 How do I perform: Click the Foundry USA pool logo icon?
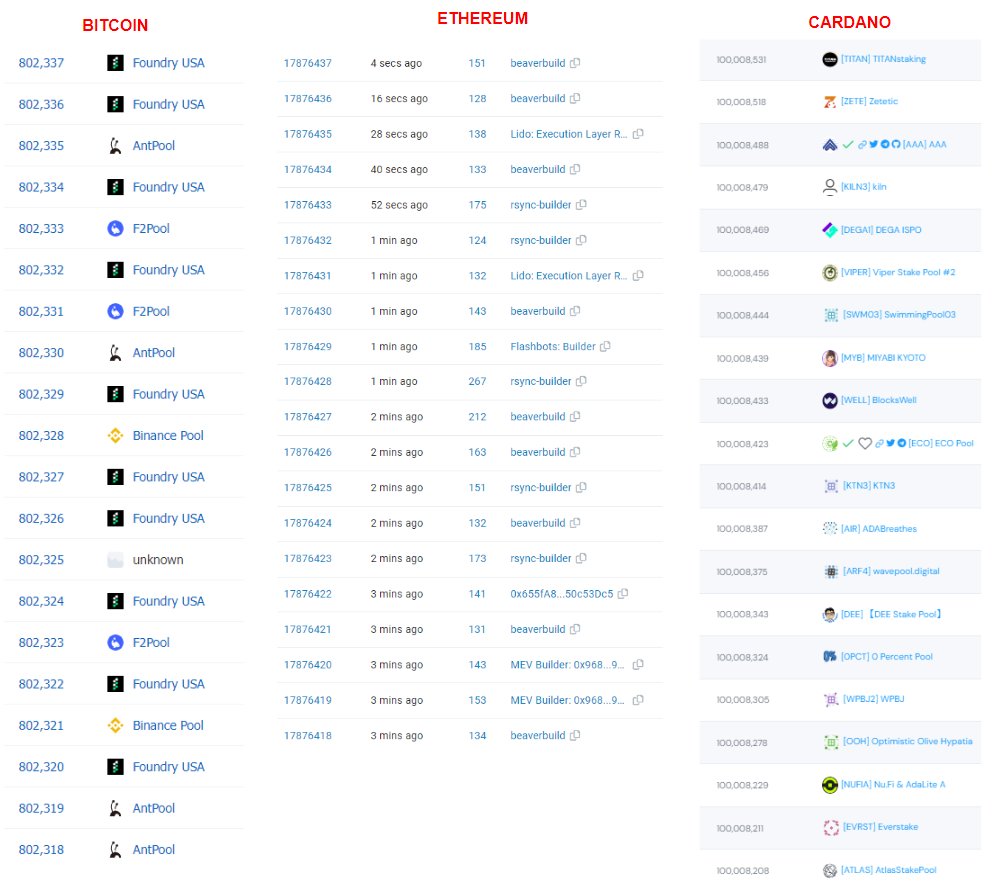(115, 61)
